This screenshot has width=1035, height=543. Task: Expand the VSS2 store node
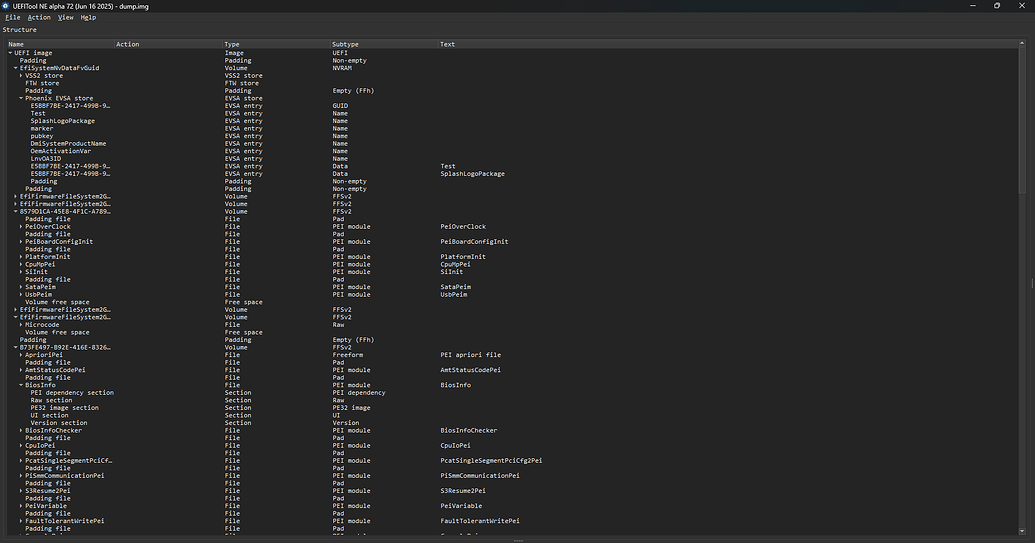point(21,76)
